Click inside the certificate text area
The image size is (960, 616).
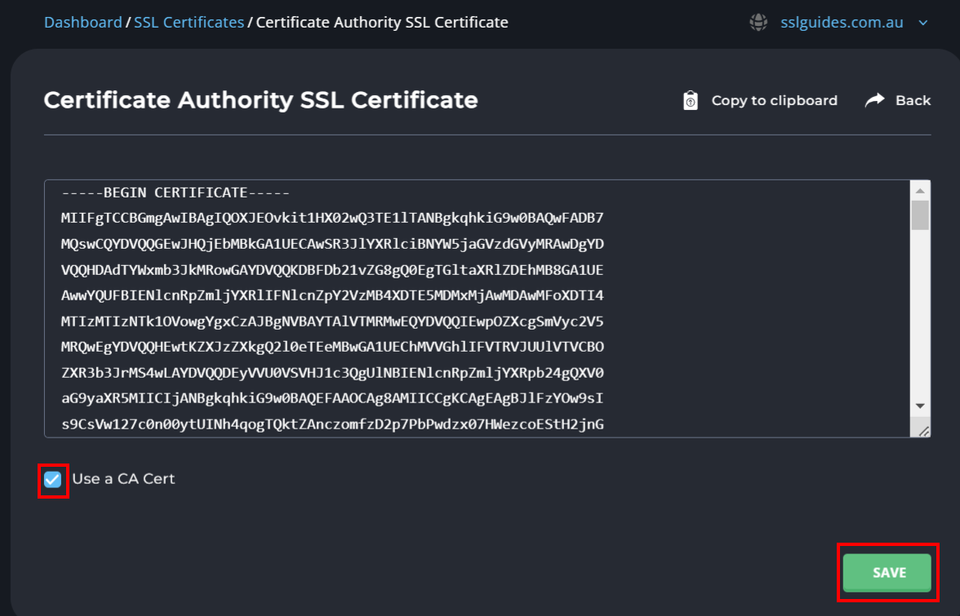[x=470, y=300]
